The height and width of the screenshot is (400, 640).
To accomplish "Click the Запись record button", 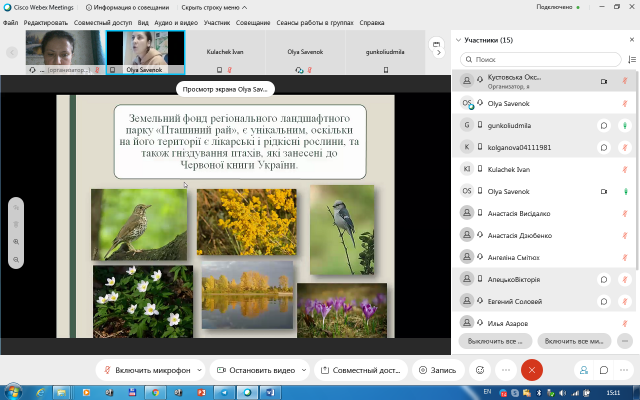I will pos(437,369).
